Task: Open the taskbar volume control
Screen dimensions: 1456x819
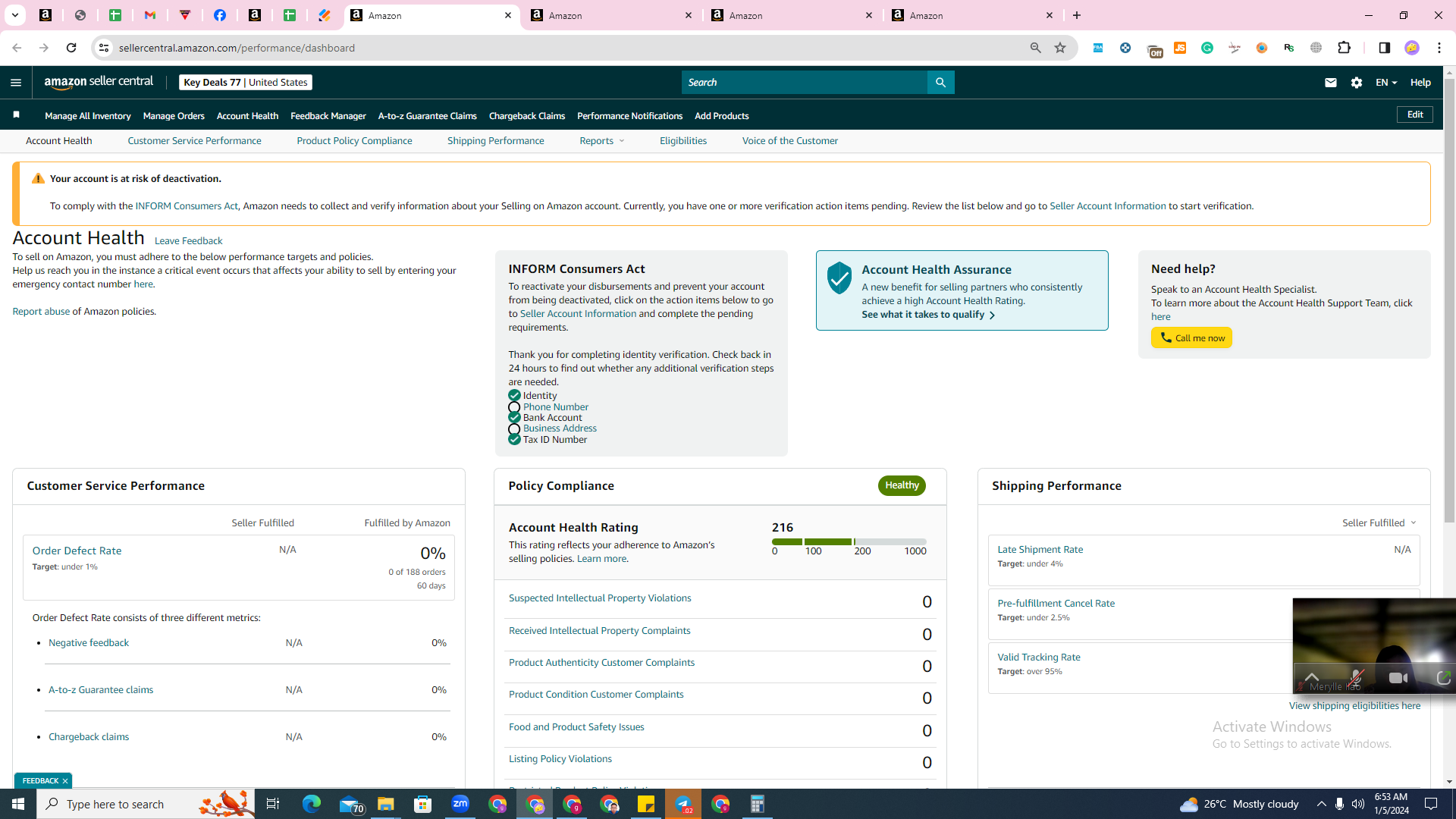Action: pos(1357,804)
